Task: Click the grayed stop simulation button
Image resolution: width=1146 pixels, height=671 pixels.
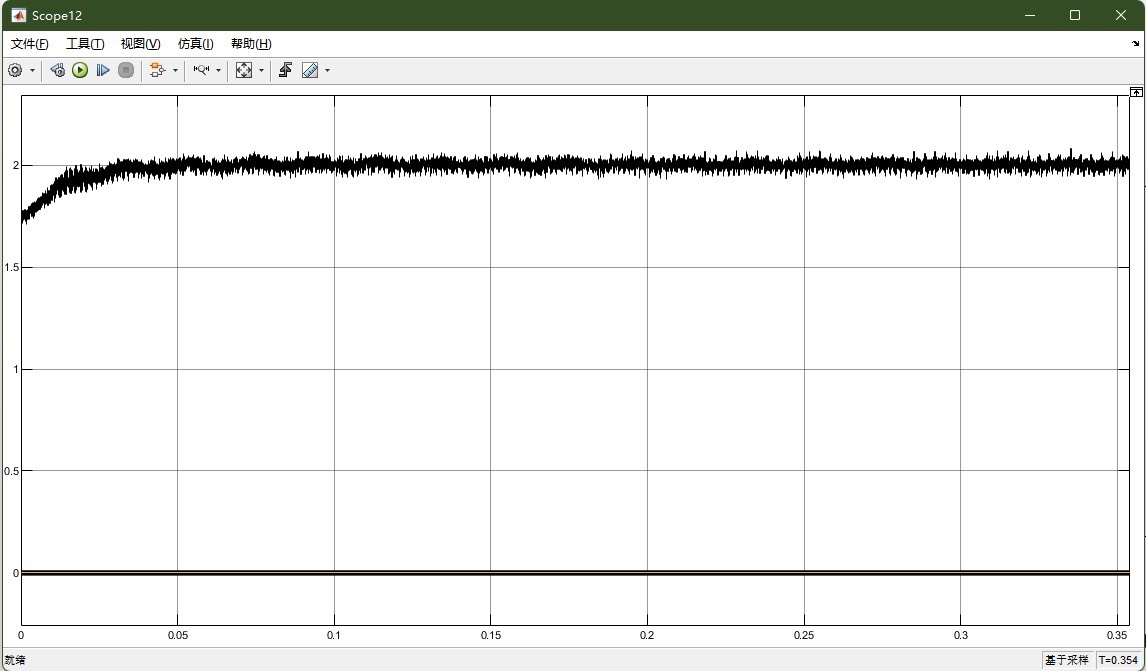Action: point(126,70)
